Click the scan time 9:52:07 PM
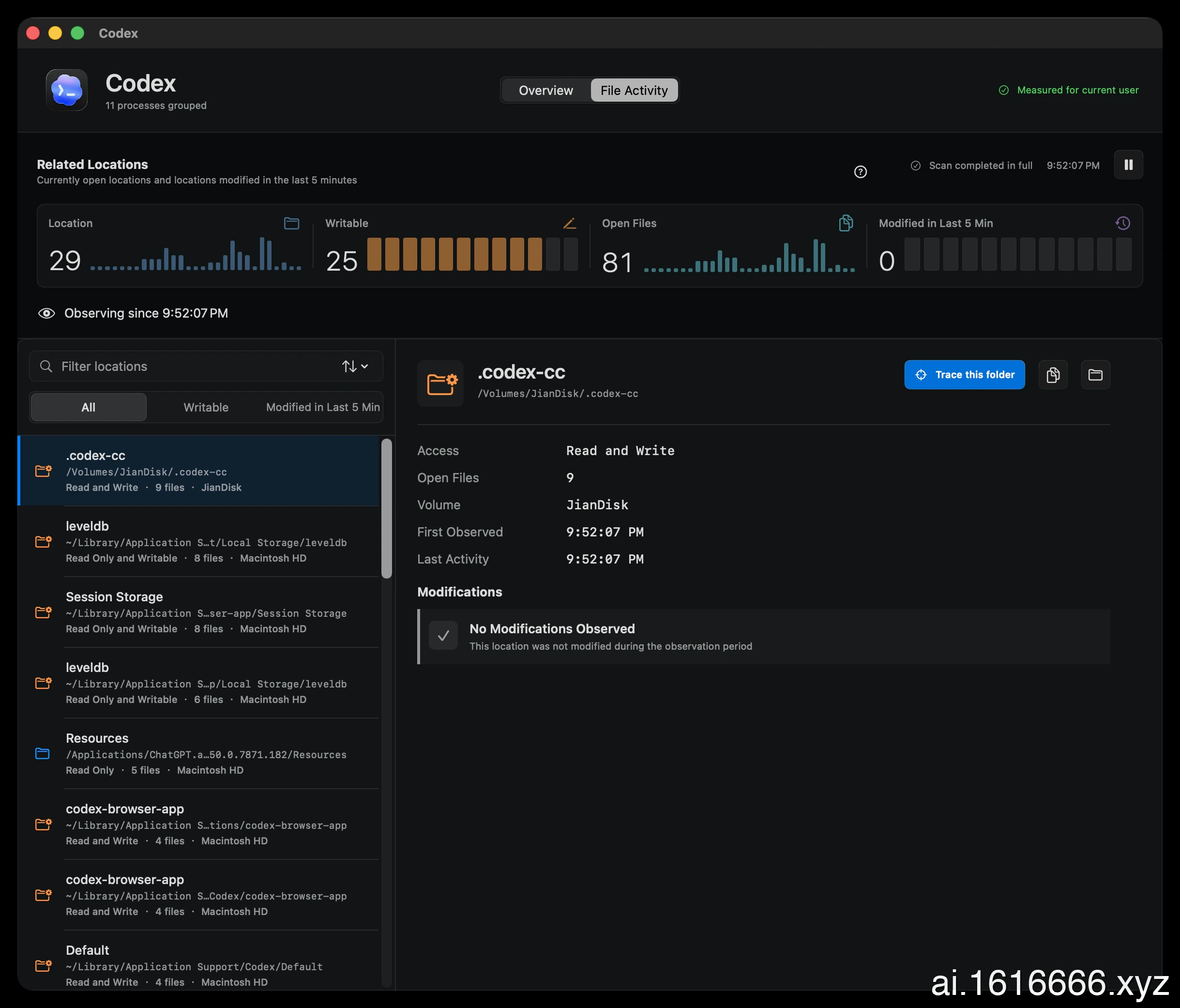This screenshot has height=1008, width=1180. coord(1073,165)
